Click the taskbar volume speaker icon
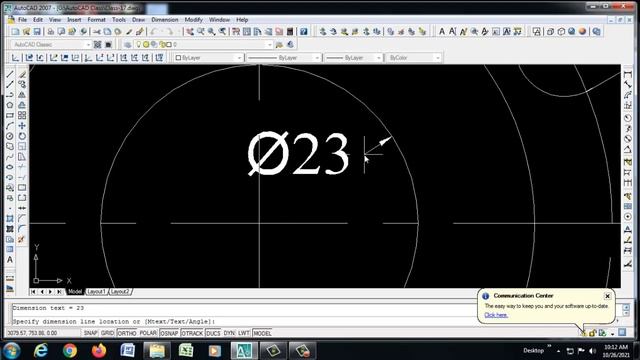This screenshot has height=360, width=640. point(593,351)
